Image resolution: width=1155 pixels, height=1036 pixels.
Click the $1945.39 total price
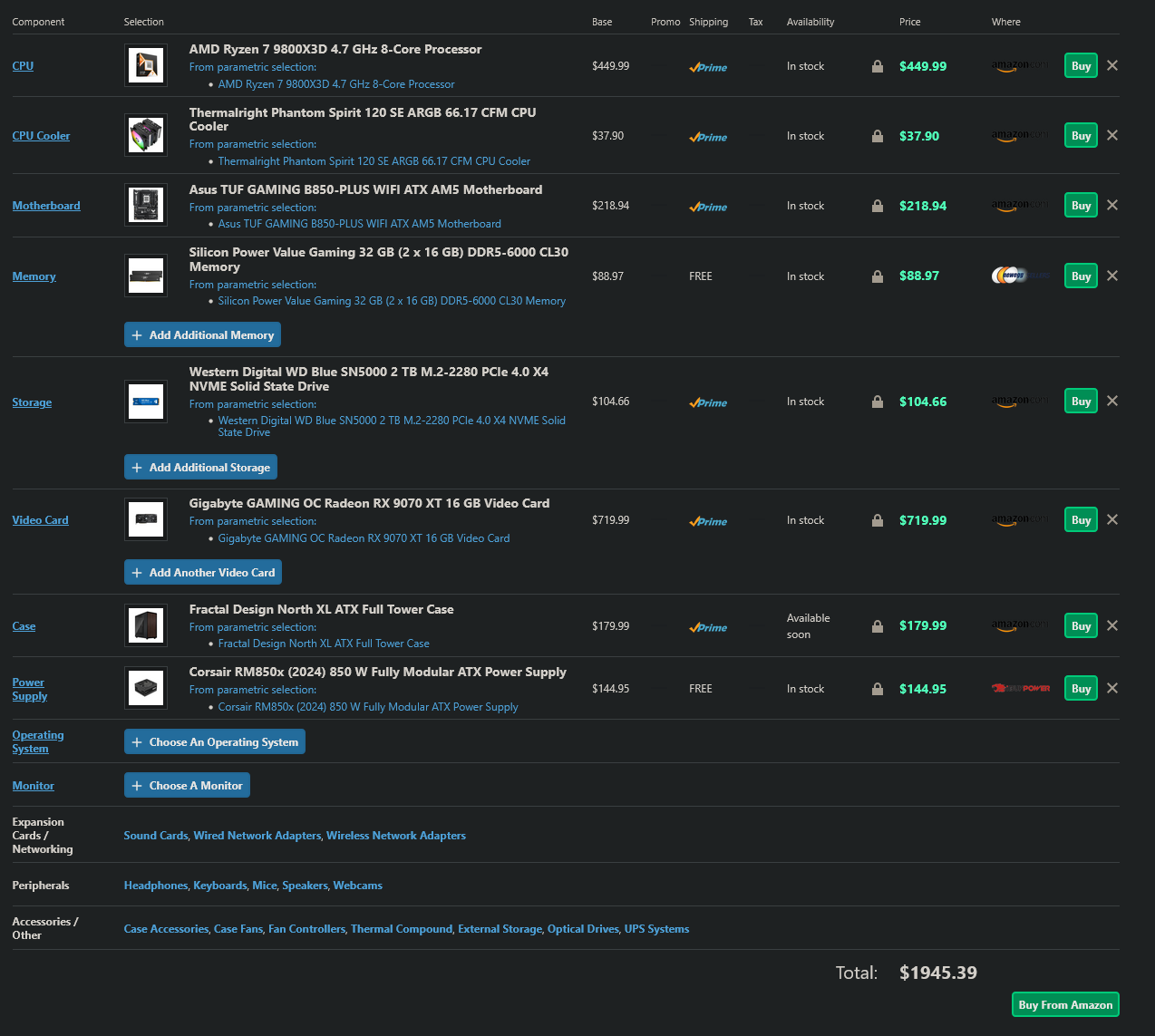(938, 973)
